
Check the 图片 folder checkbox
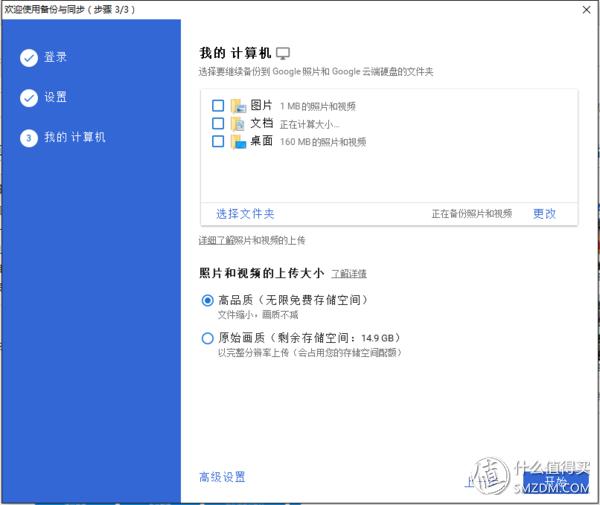tap(218, 106)
